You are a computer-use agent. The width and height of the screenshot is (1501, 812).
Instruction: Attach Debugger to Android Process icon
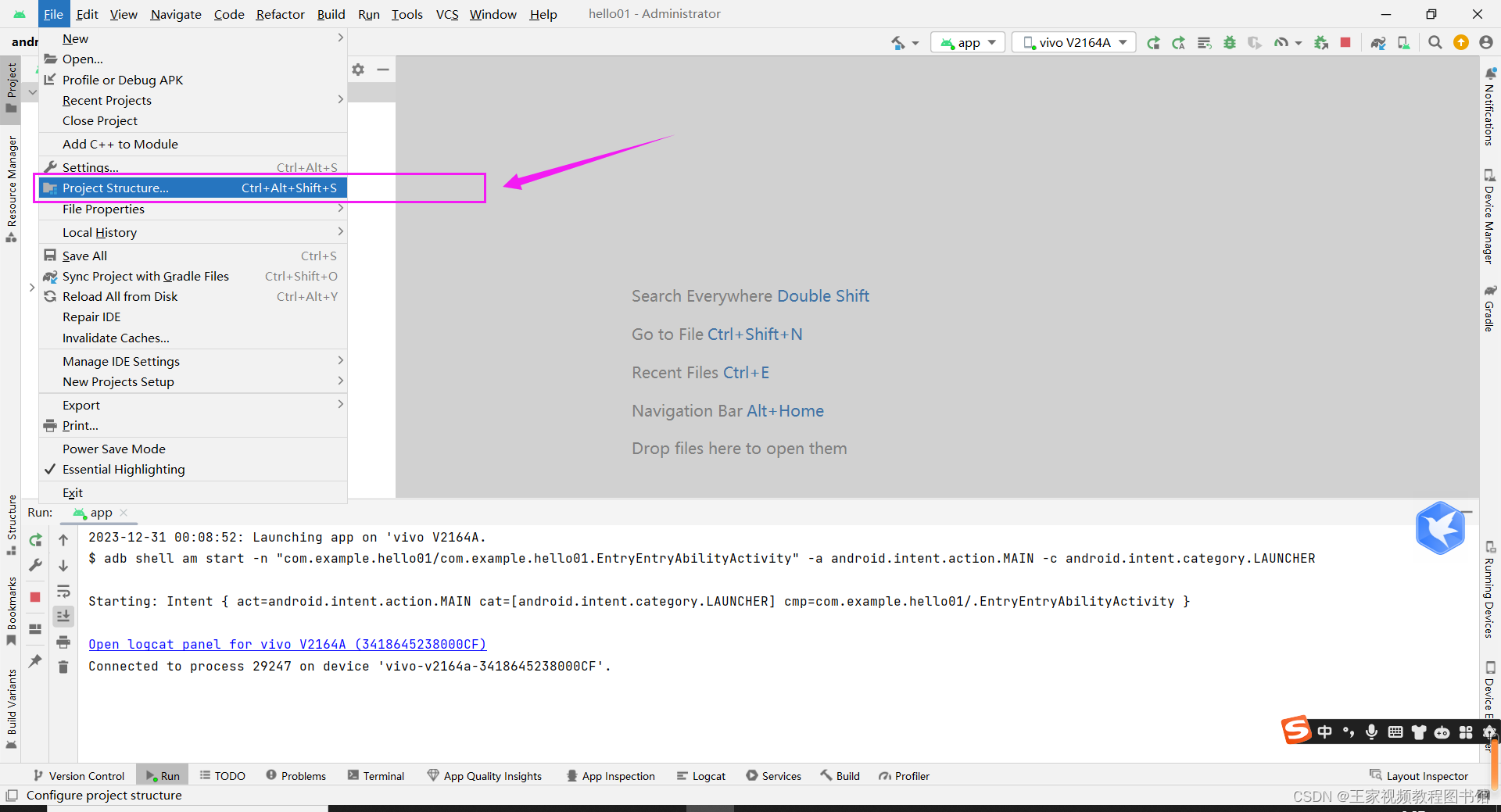1321,42
